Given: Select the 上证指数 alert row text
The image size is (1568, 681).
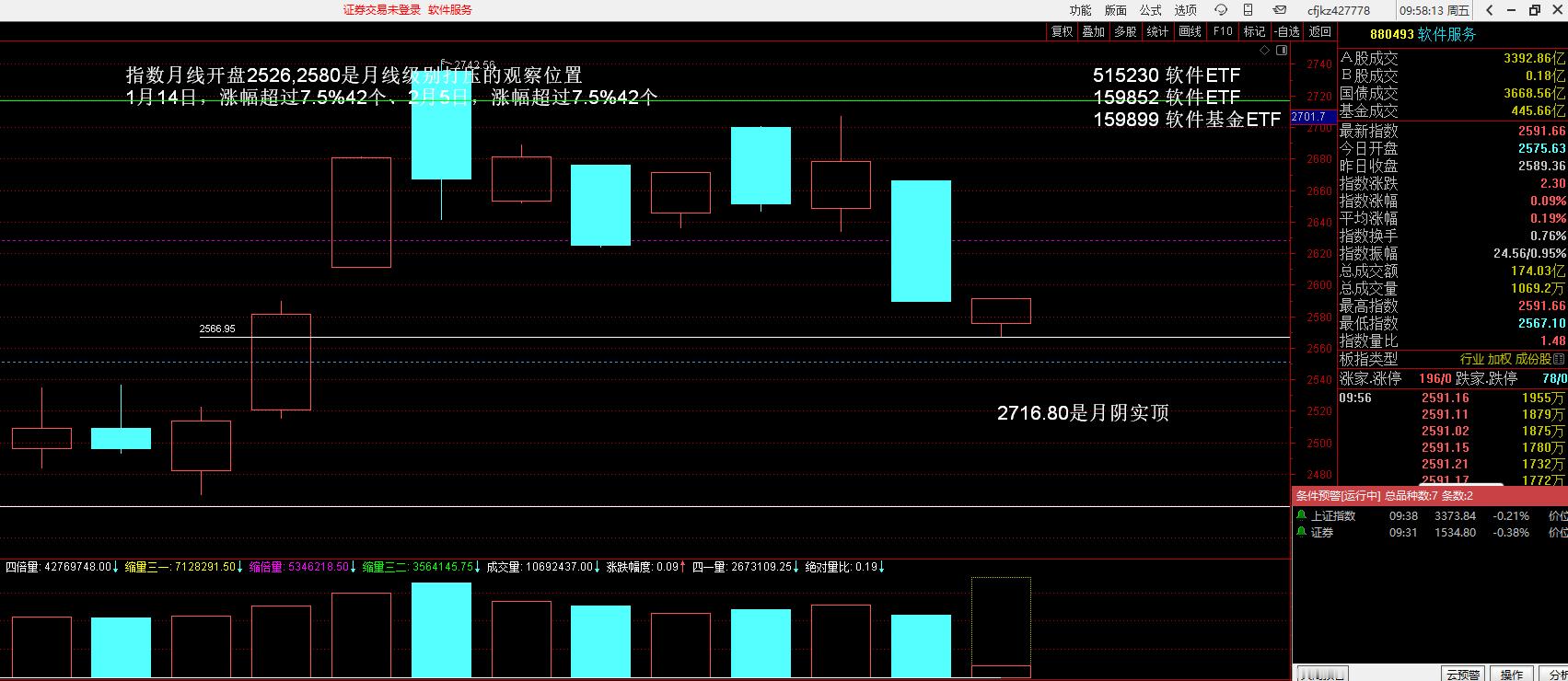Looking at the screenshot, I should tap(1333, 516).
